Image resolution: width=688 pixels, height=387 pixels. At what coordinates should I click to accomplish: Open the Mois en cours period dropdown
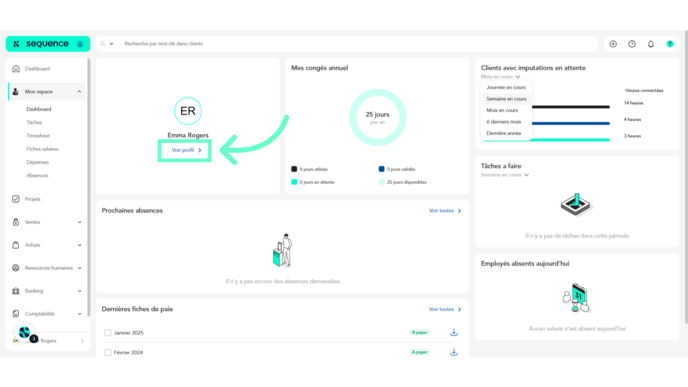(500, 77)
